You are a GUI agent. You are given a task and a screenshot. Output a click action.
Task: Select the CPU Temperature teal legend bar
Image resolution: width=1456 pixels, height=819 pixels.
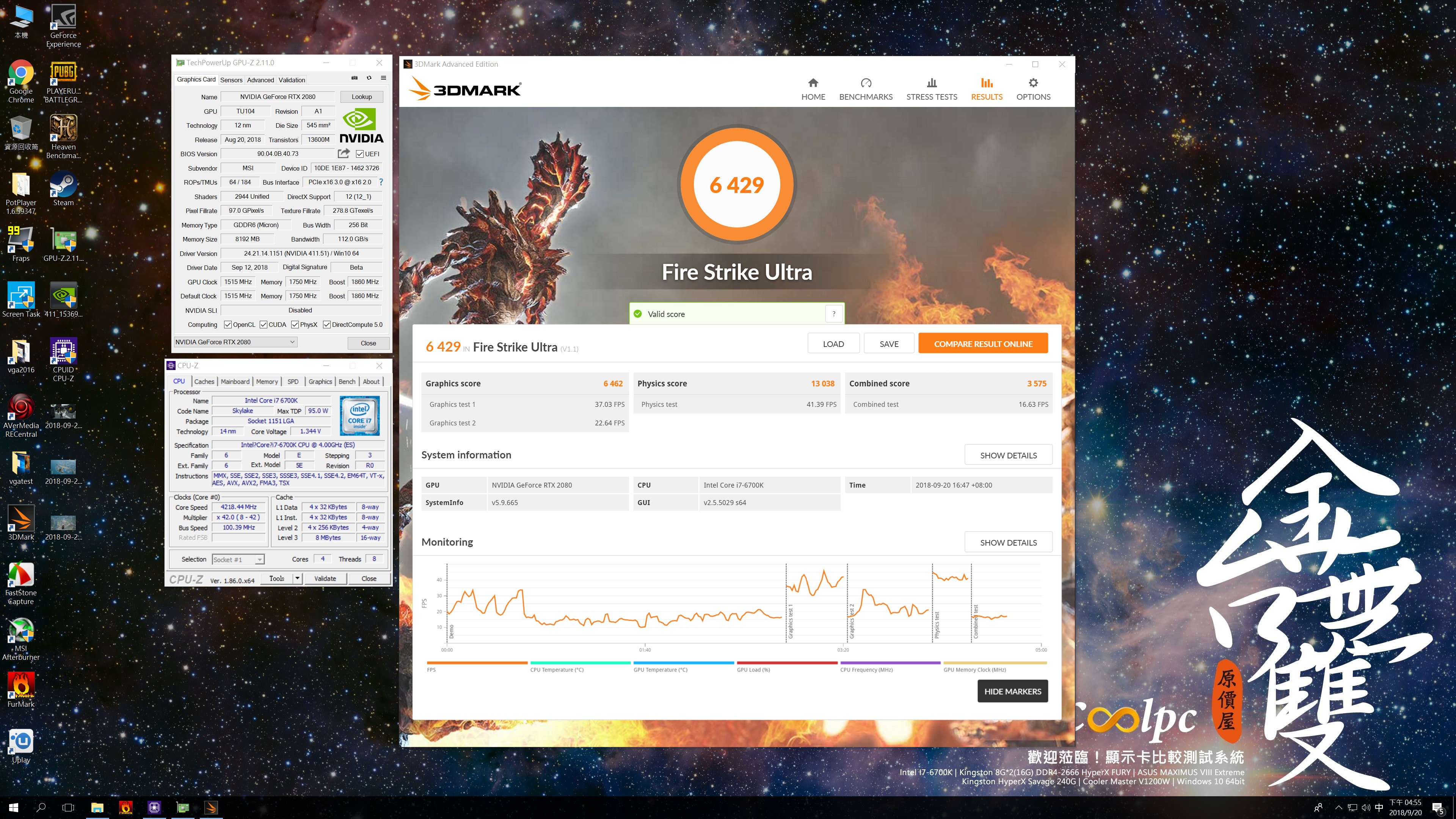tap(580, 662)
